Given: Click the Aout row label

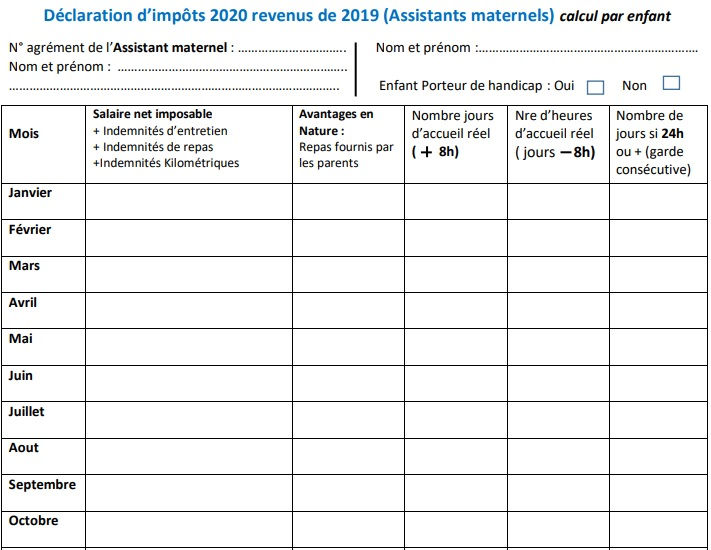Looking at the screenshot, I should [24, 448].
